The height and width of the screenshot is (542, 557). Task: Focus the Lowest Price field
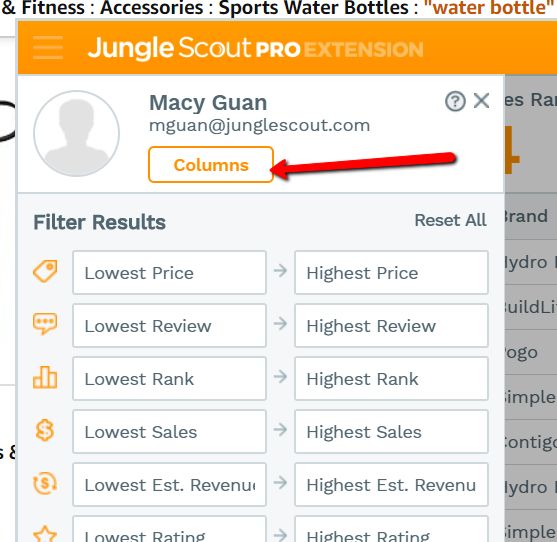click(x=169, y=273)
